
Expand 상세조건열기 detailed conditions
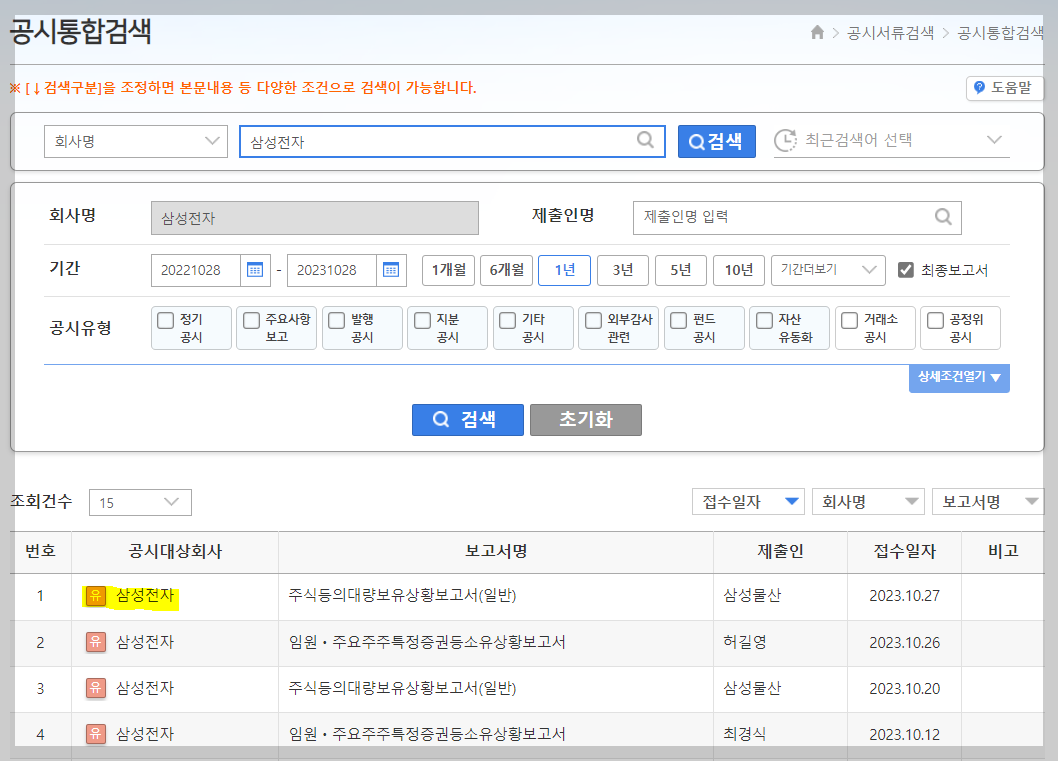(x=959, y=377)
